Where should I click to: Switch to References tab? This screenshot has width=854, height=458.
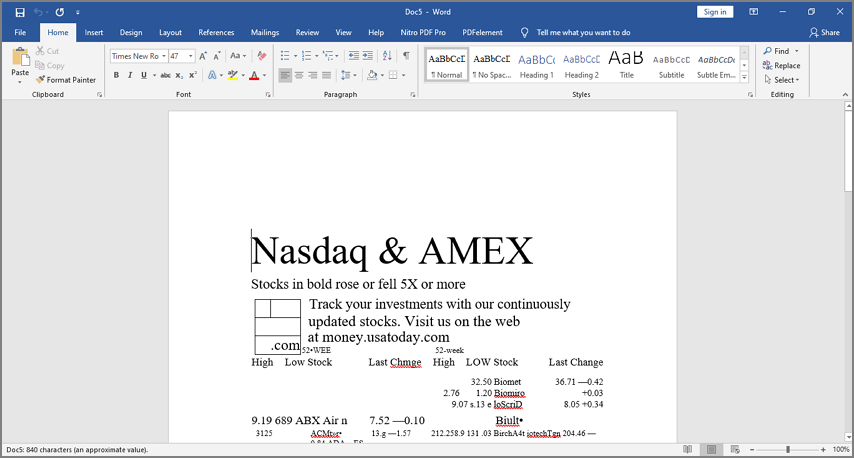click(216, 33)
